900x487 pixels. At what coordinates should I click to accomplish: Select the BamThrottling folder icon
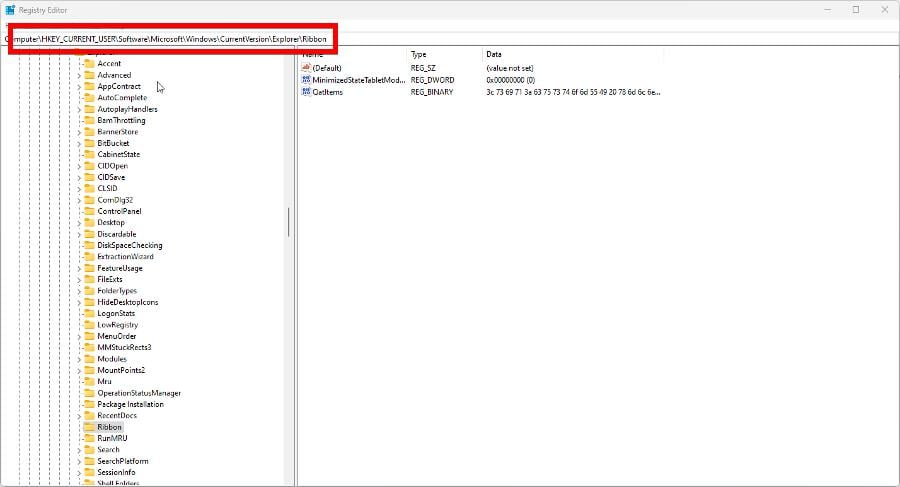coord(89,120)
